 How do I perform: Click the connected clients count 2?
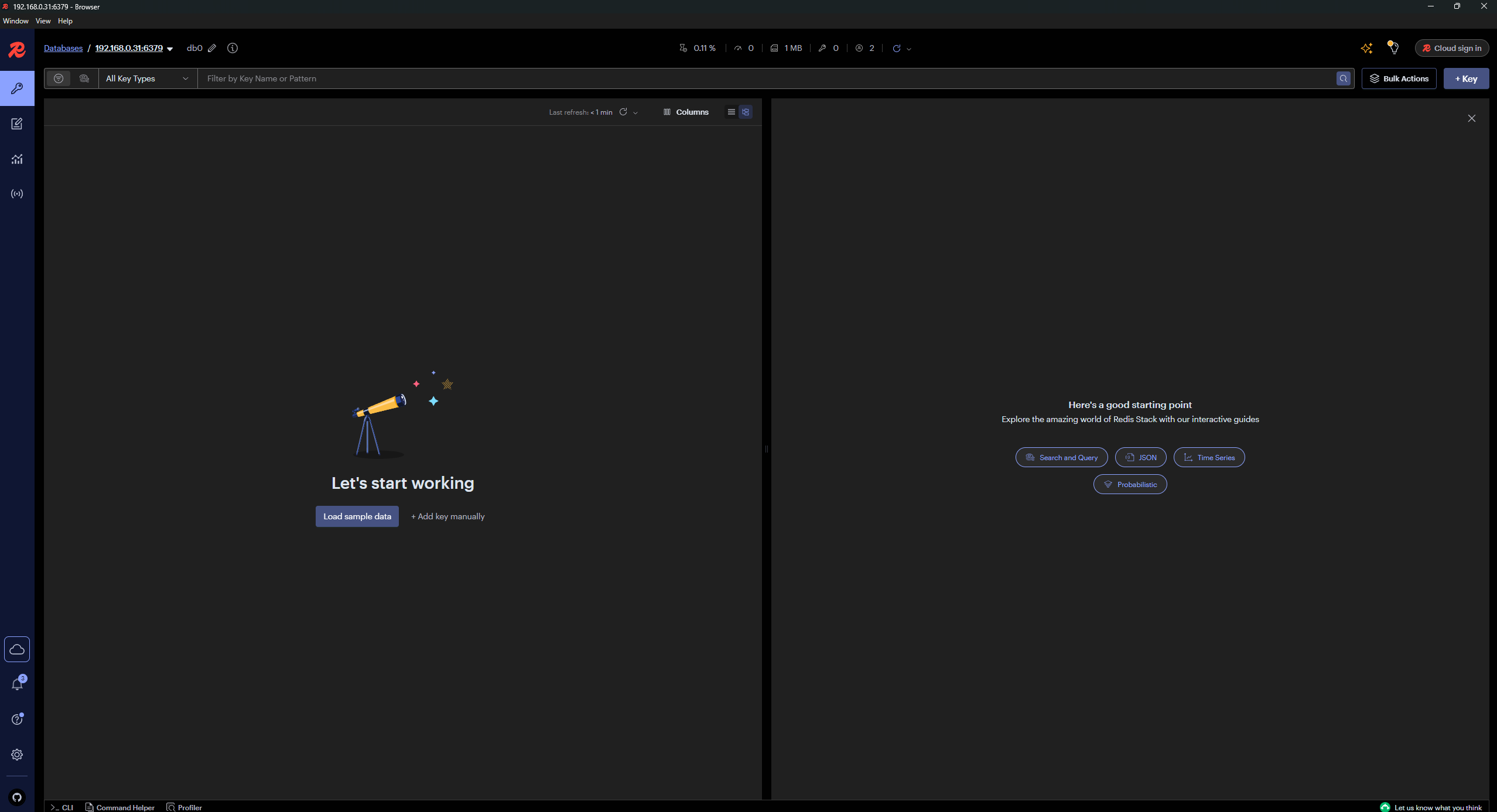tap(865, 48)
